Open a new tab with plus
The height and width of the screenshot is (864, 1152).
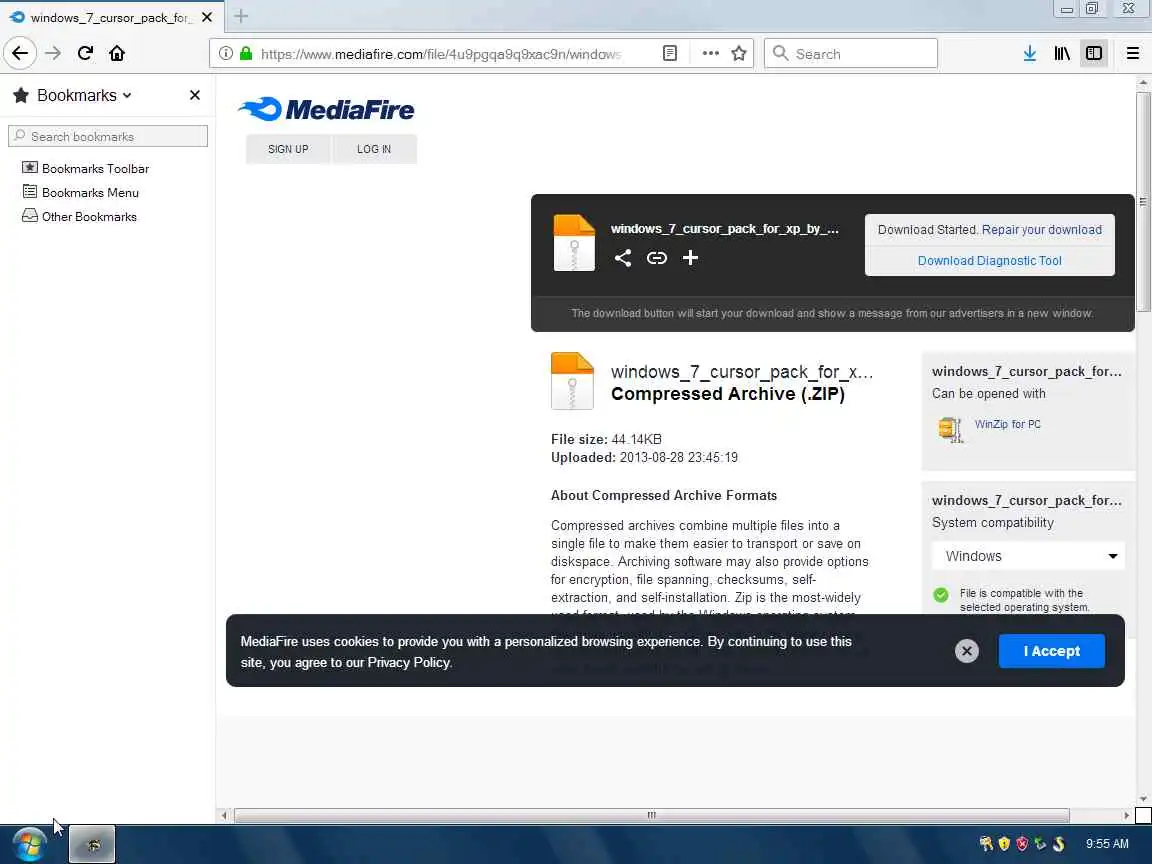click(241, 16)
